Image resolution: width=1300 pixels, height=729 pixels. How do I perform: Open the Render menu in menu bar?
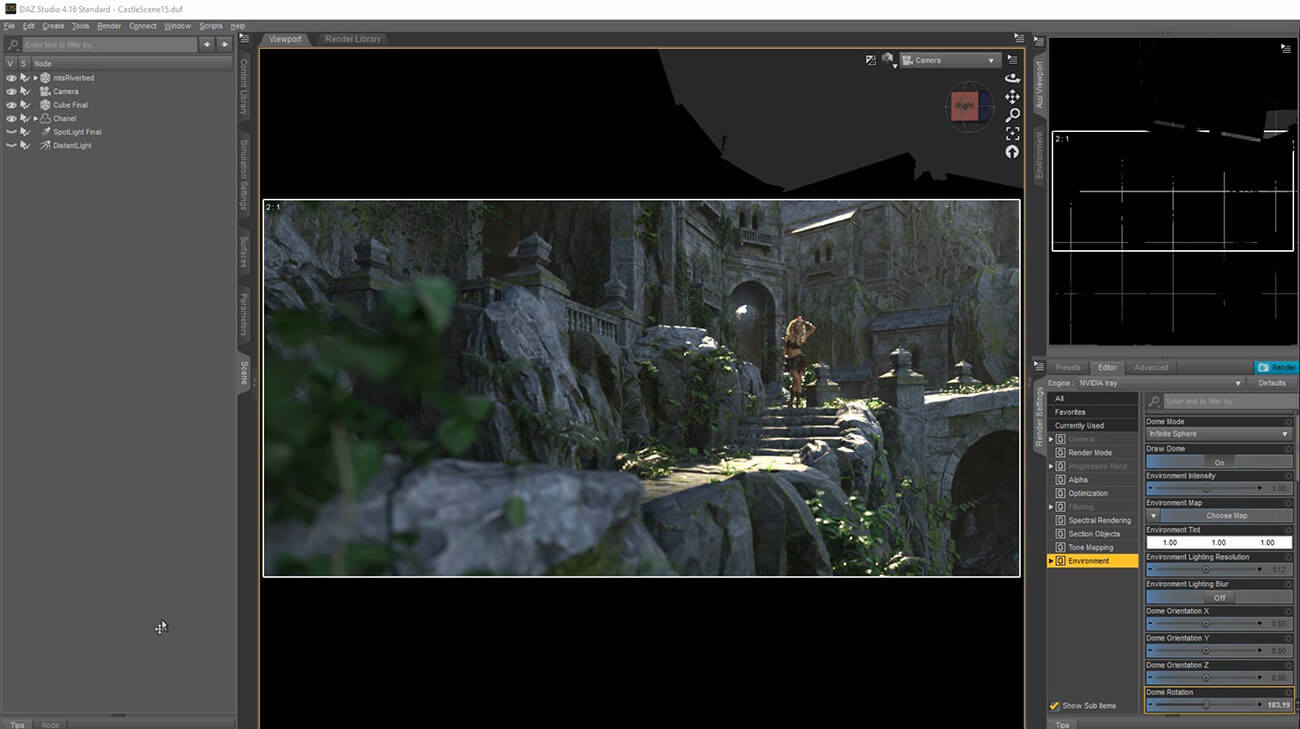click(109, 26)
